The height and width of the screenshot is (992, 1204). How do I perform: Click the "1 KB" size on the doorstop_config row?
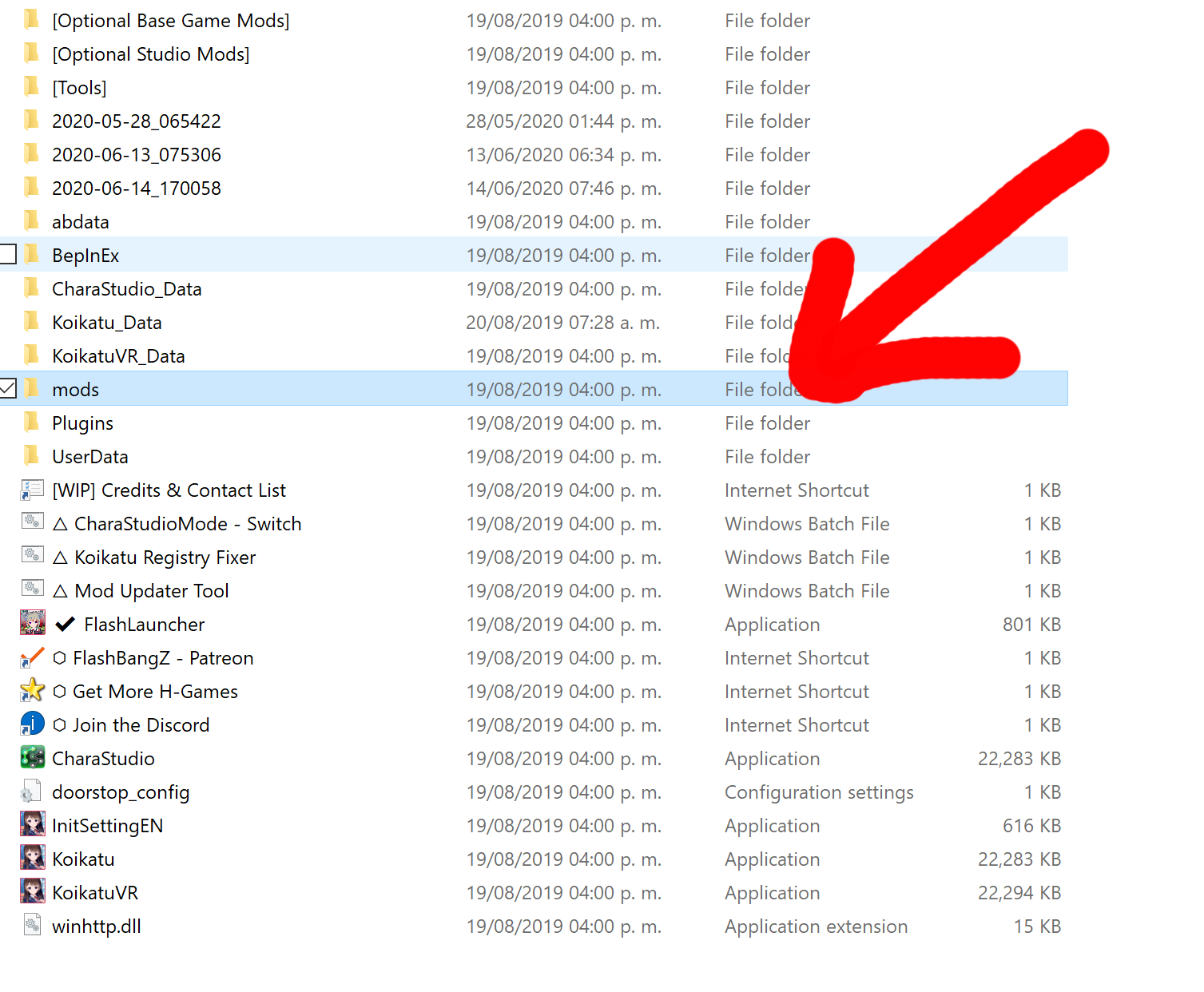(1043, 792)
